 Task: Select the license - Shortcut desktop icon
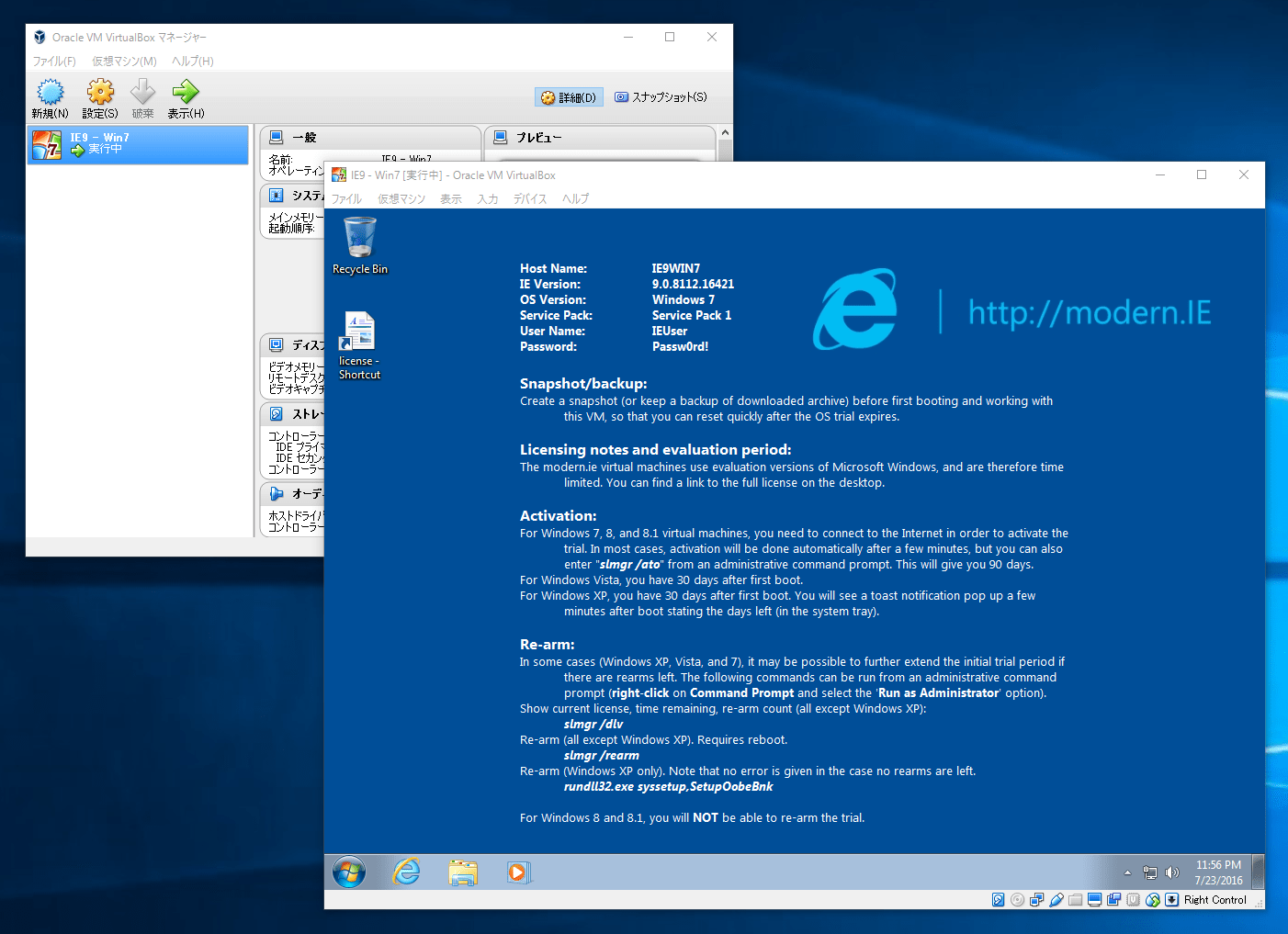pos(359,345)
